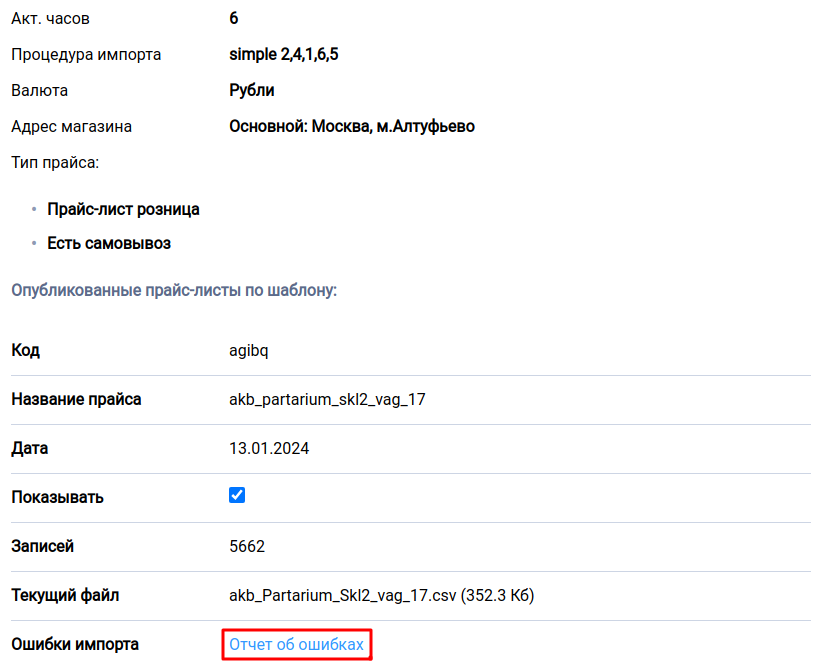
Task: Select the Прайс-лист розница list item
Action: tap(123, 209)
